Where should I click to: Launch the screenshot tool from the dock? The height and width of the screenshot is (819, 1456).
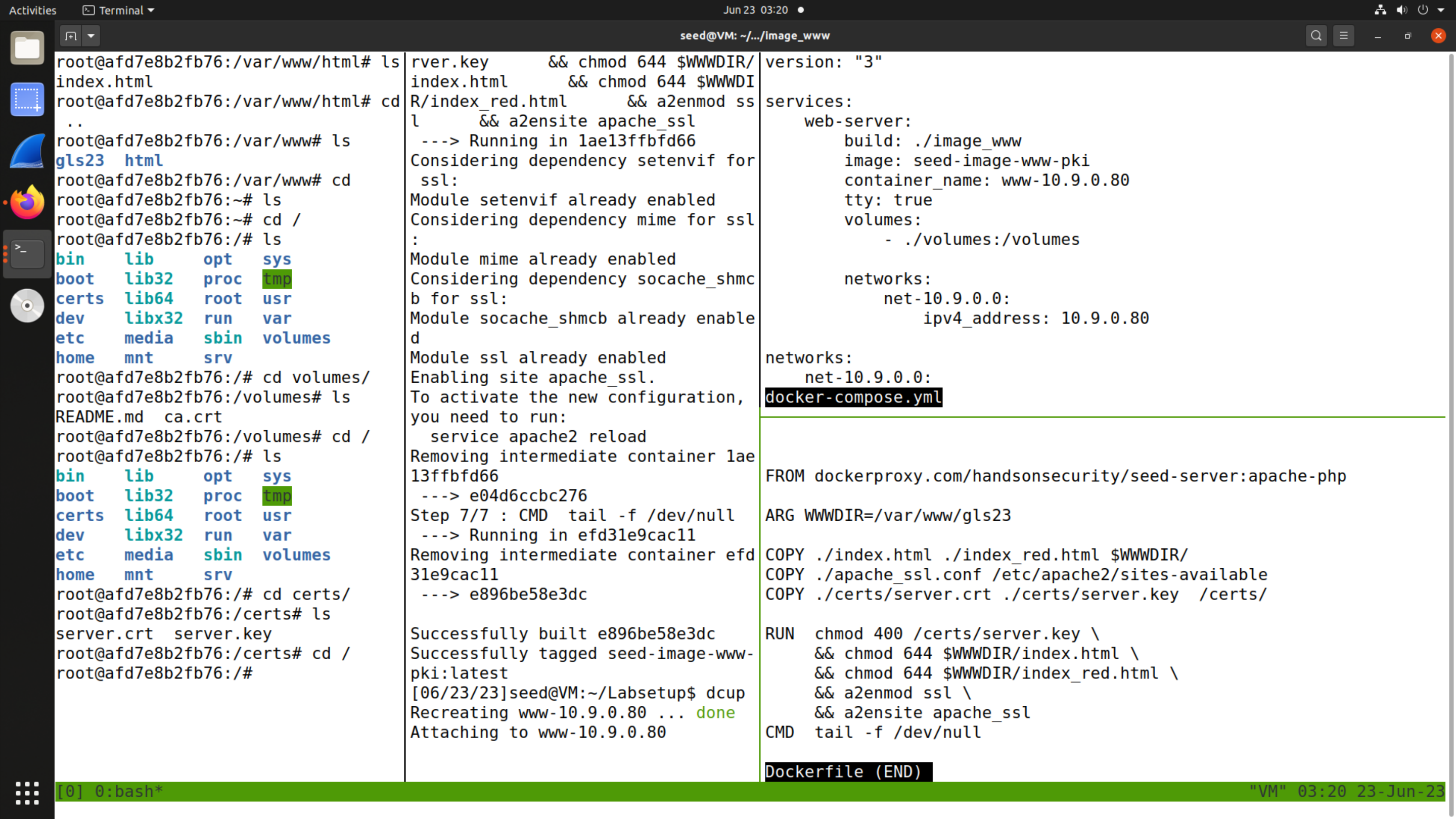click(x=27, y=100)
